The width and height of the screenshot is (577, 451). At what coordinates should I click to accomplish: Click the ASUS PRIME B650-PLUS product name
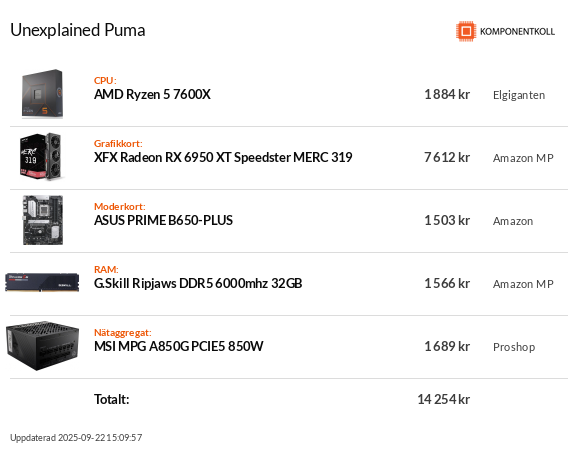(x=163, y=220)
